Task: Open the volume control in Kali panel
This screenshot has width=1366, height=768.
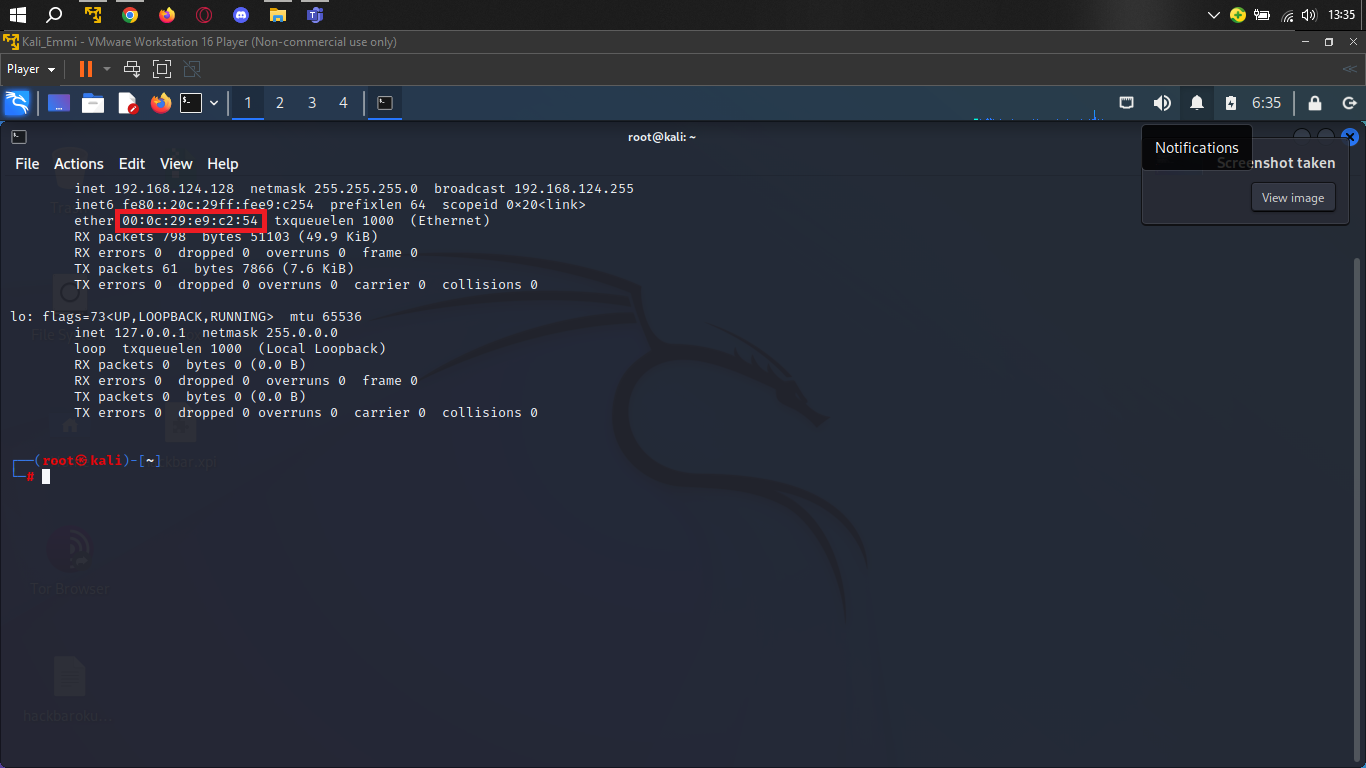Action: pos(1162,103)
